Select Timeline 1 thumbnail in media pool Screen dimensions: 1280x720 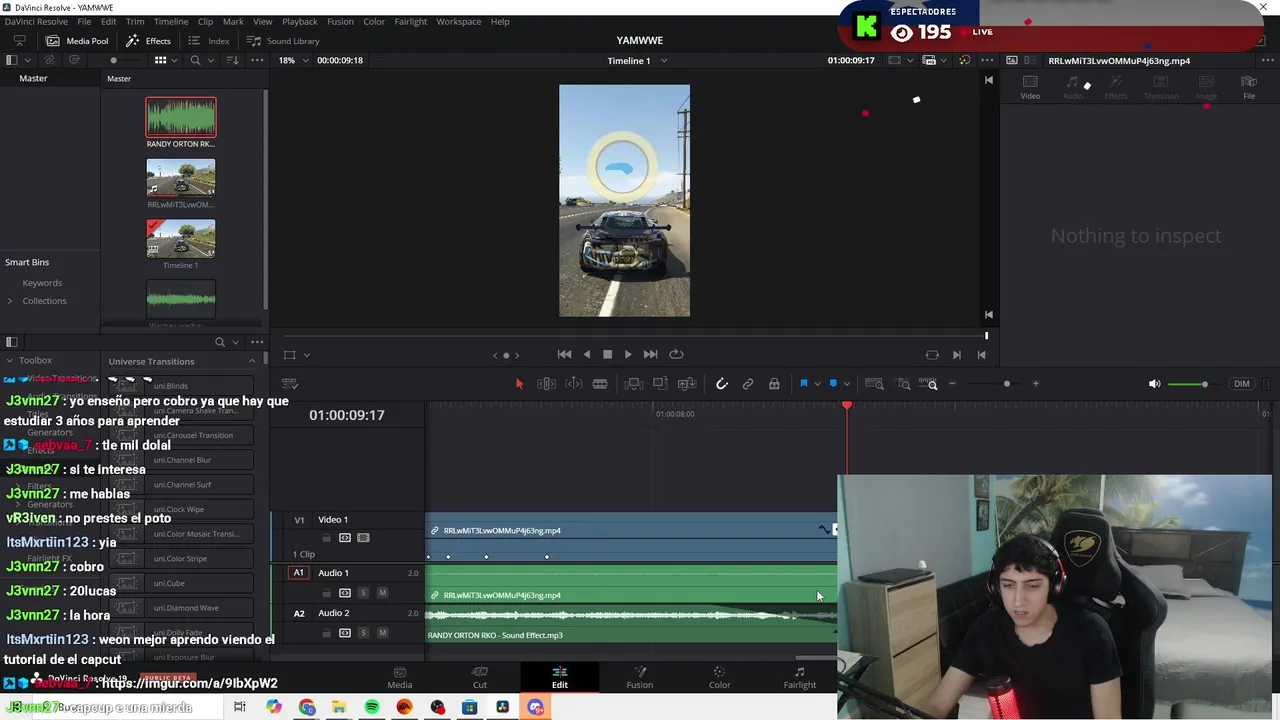[x=181, y=239]
